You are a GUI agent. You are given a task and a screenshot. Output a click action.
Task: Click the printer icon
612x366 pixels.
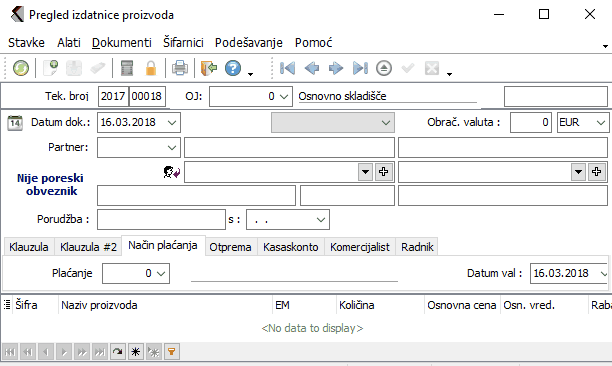[180, 68]
